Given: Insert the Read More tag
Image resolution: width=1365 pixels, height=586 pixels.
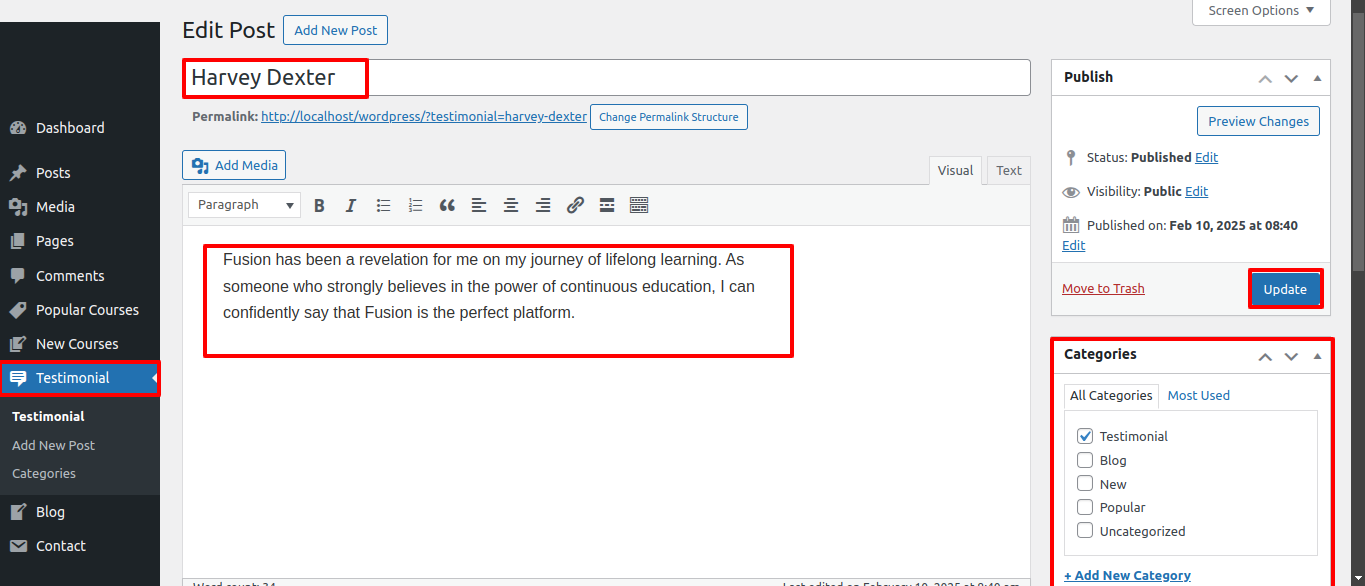Looking at the screenshot, I should pos(607,205).
